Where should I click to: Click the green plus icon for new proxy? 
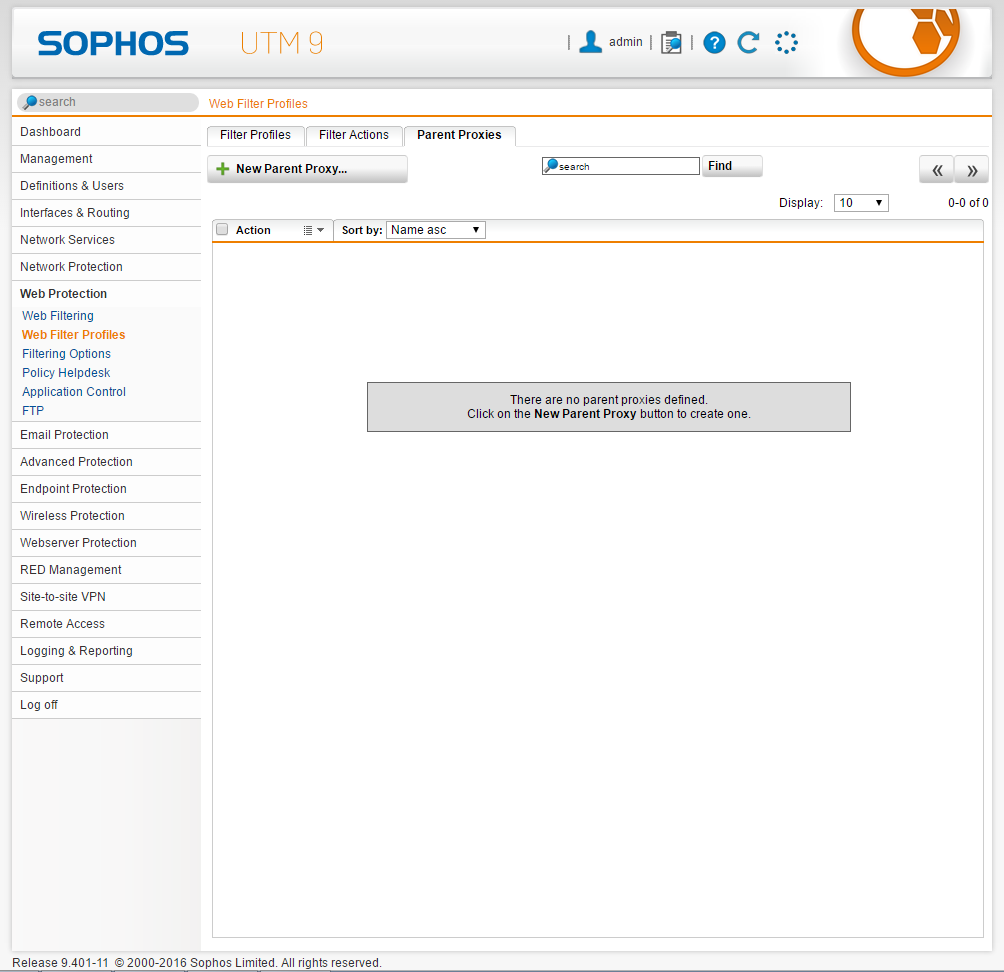[x=223, y=169]
